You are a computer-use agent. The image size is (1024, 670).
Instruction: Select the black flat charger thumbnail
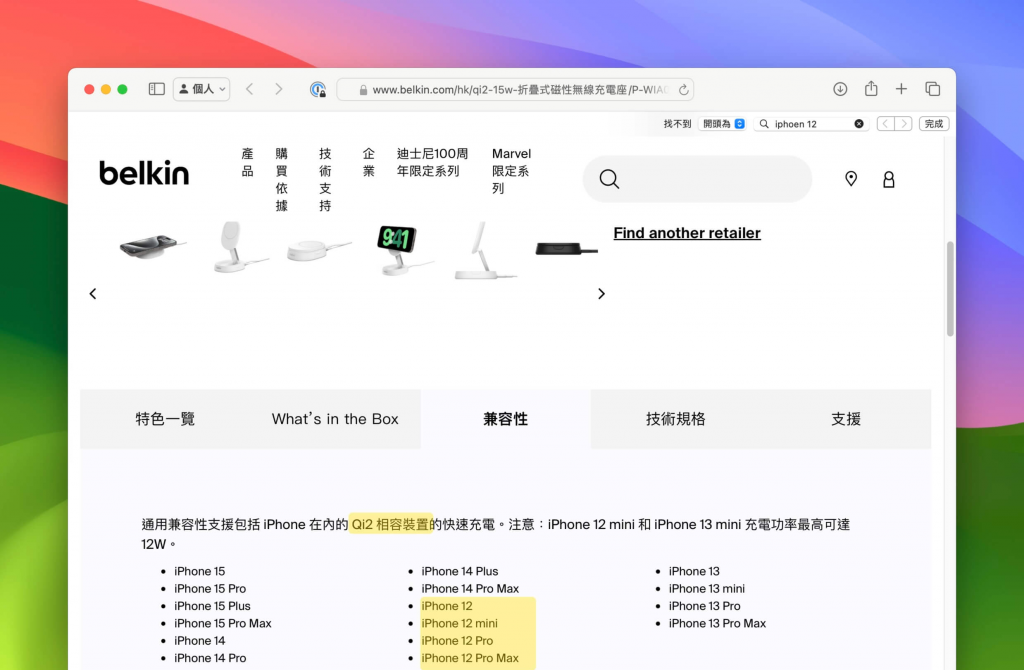coord(566,249)
